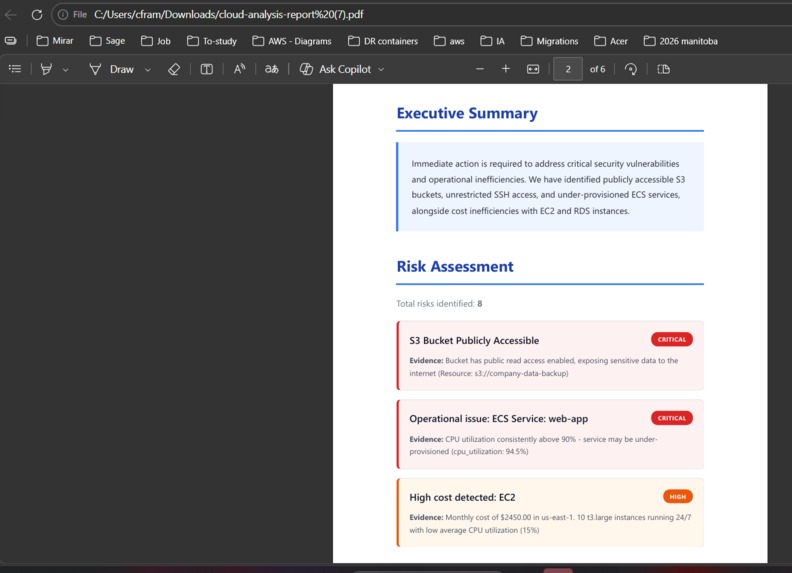The width and height of the screenshot is (792, 573).
Task: Click the 'High cost detected: EC2' title
Action: click(x=462, y=498)
